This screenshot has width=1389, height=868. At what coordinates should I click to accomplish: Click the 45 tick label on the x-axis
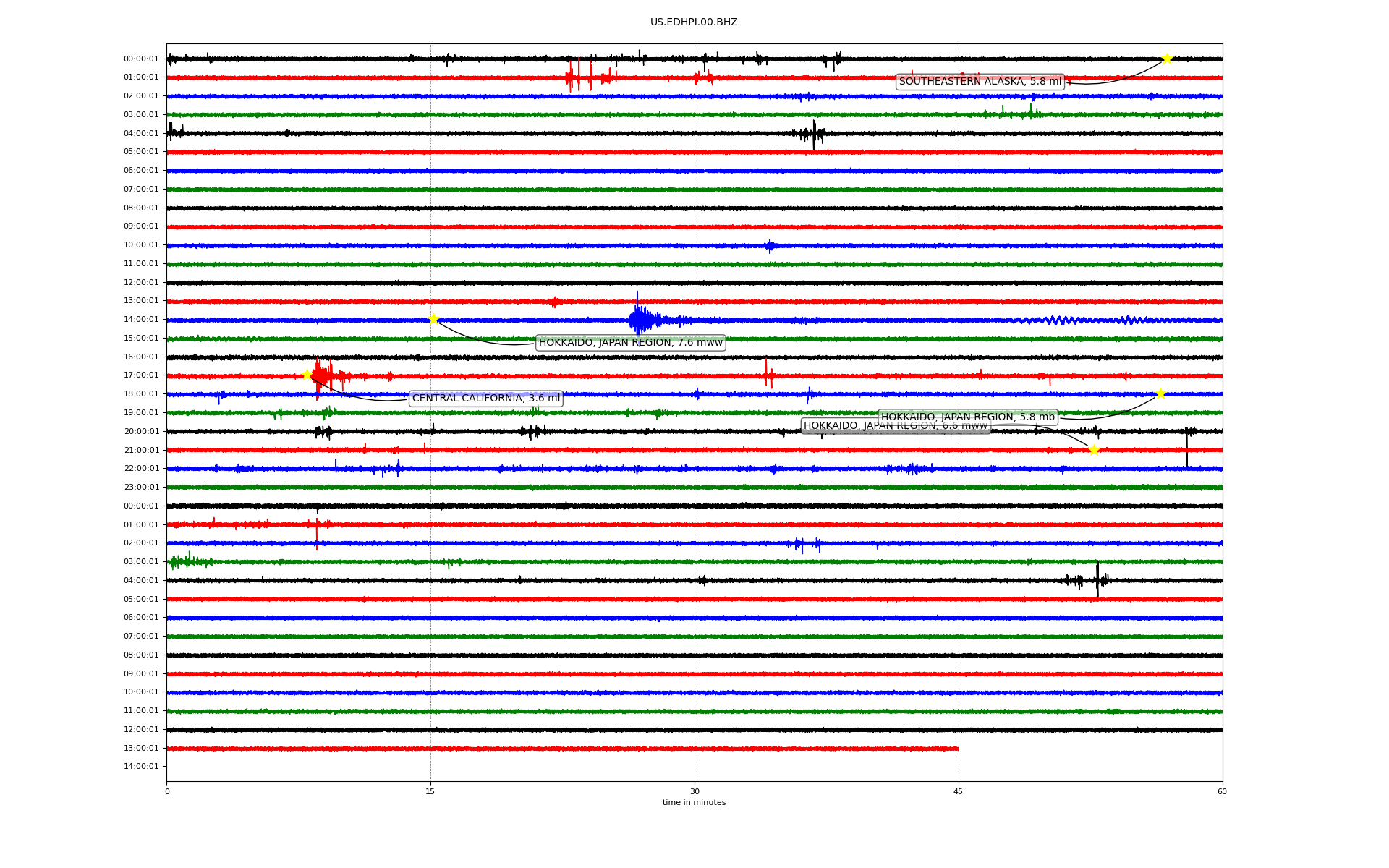[x=958, y=791]
